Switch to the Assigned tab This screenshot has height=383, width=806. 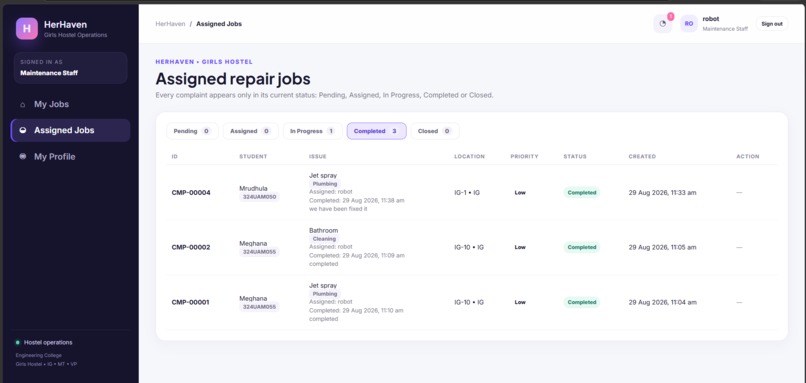[x=250, y=131]
